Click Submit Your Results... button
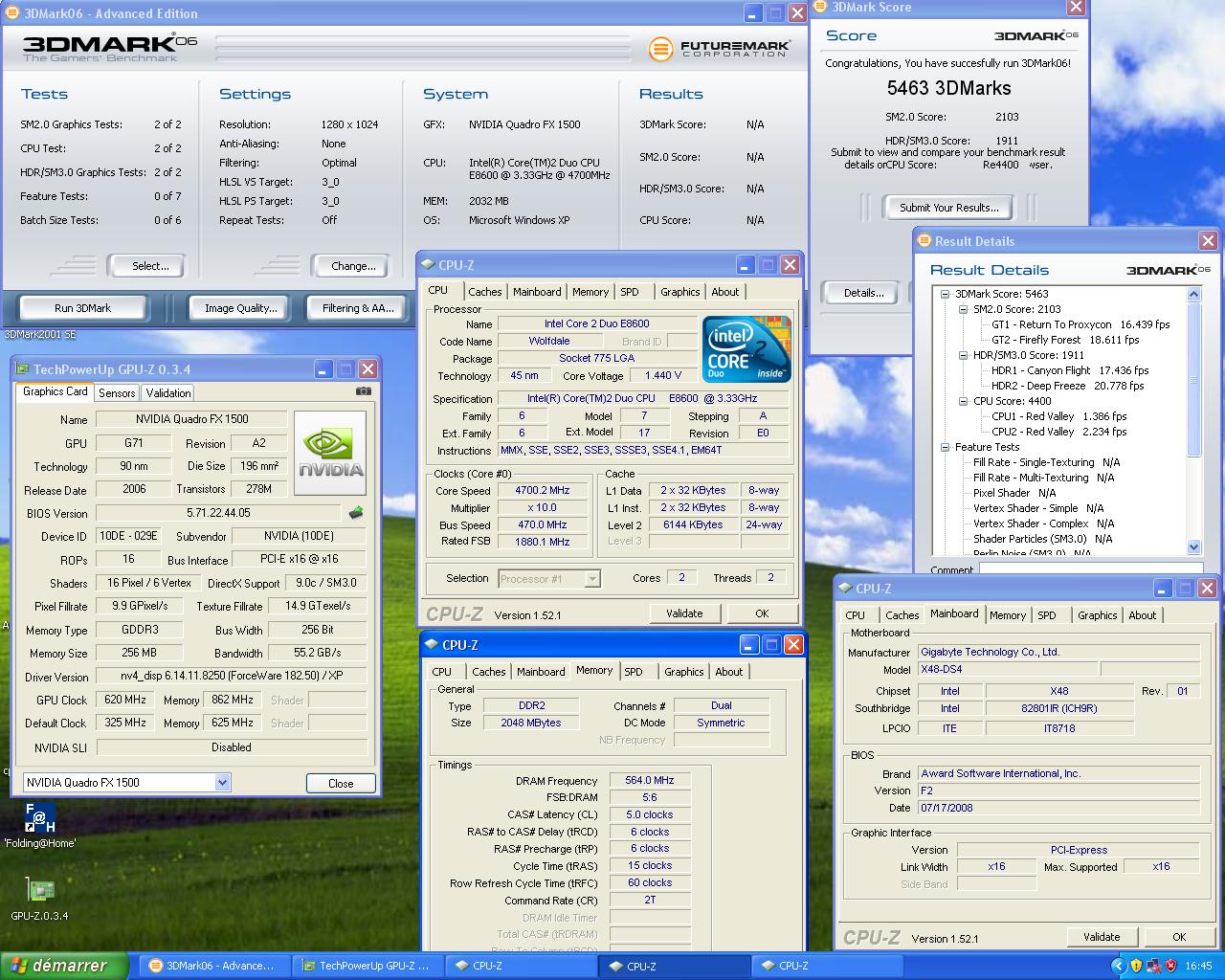Viewport: 1225px width, 980px height. (x=948, y=207)
